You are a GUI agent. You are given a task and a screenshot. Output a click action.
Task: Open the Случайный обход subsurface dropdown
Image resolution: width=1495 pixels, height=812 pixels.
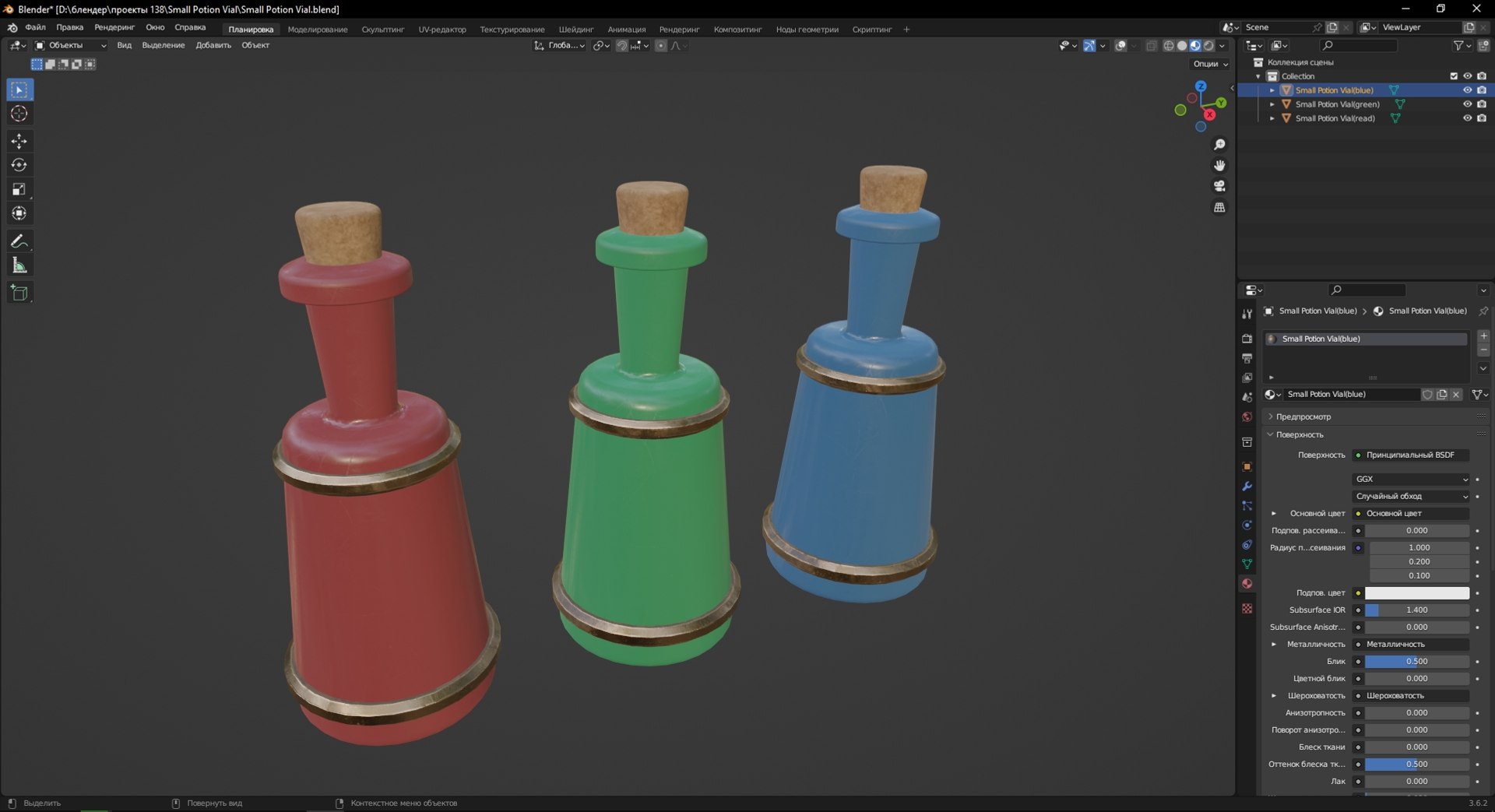click(1412, 497)
